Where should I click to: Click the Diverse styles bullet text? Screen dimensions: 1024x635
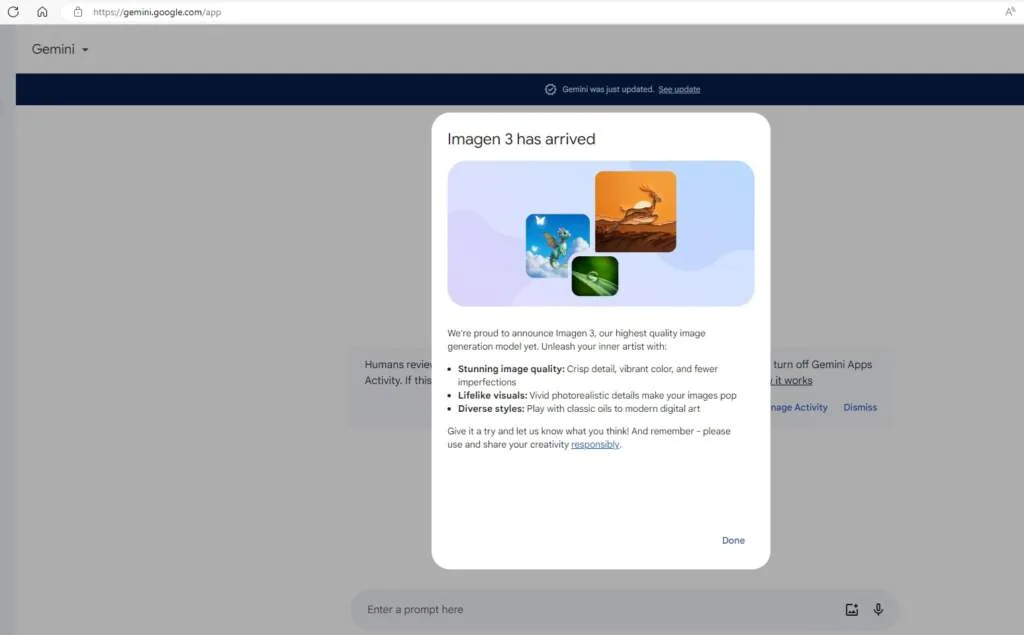tap(579, 408)
